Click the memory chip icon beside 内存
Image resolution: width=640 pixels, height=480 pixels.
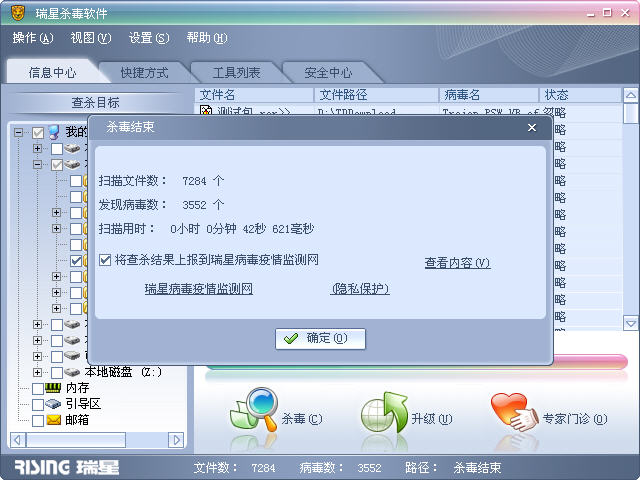click(x=53, y=388)
